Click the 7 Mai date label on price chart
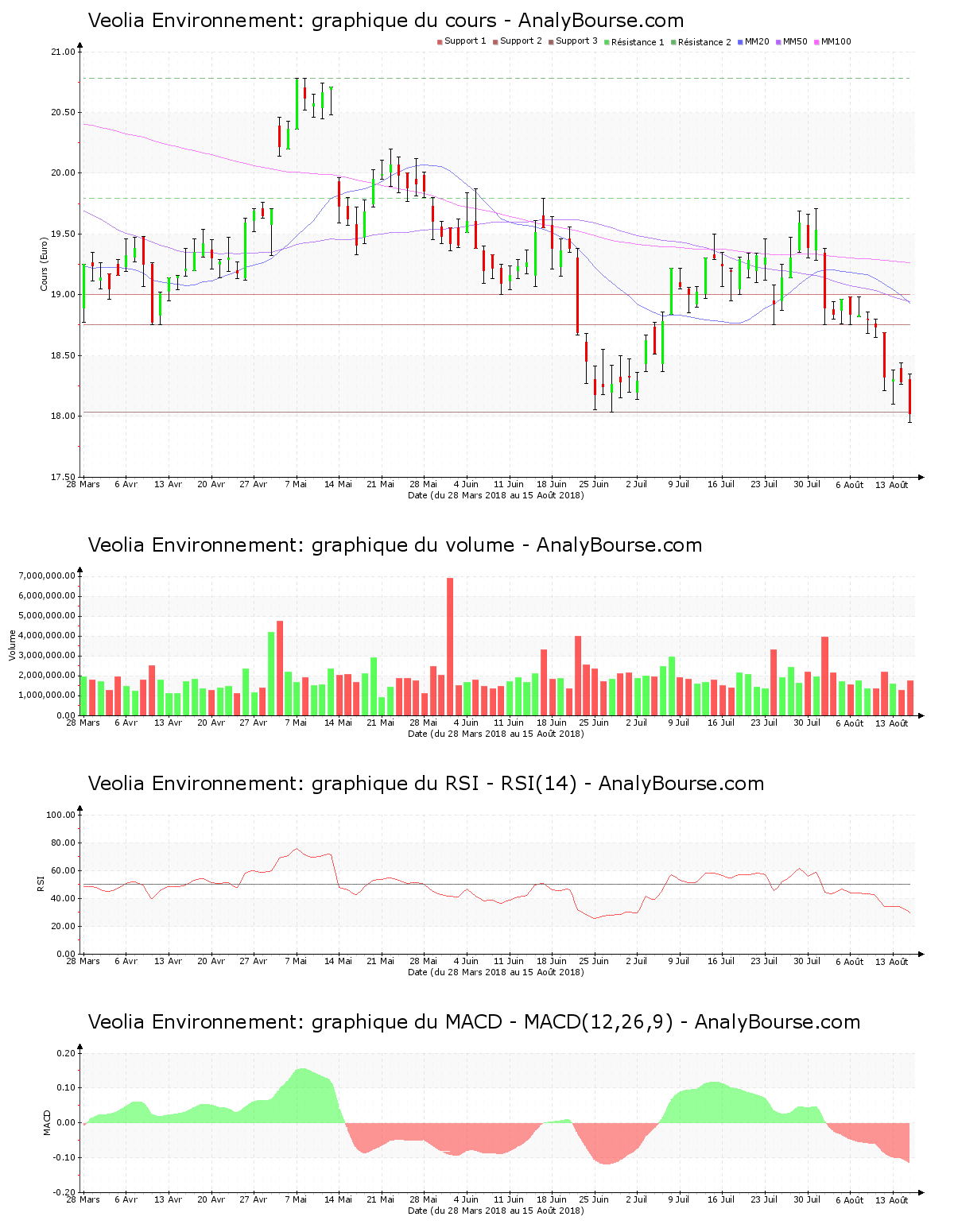Screen dimensions: 954x1232 pos(296,484)
